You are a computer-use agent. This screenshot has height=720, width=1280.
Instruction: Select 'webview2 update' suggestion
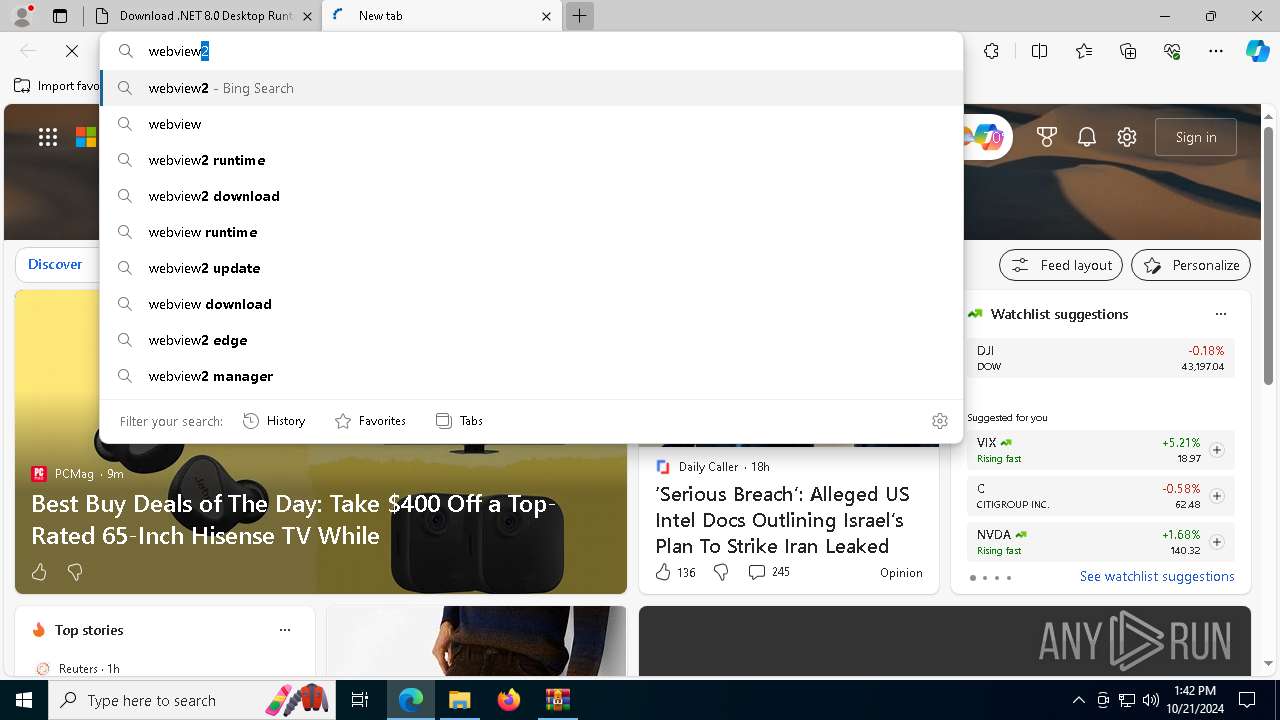click(531, 268)
